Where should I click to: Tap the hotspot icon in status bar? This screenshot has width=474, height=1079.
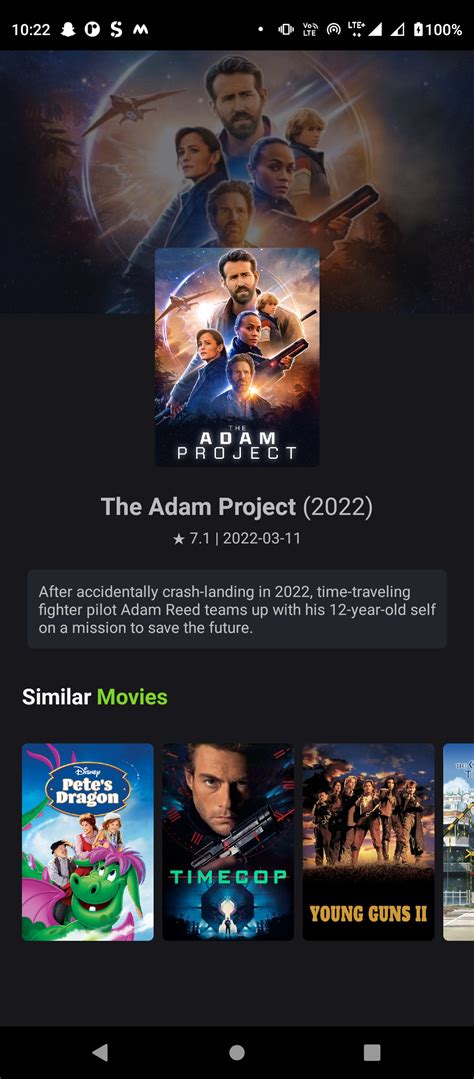pyautogui.click(x=334, y=30)
